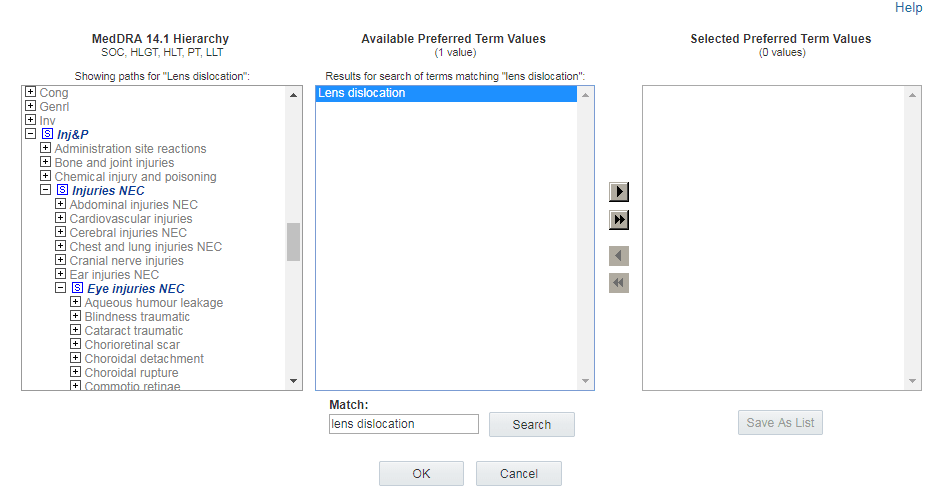925x491 pixels.
Task: Click the Search button
Action: tap(532, 424)
